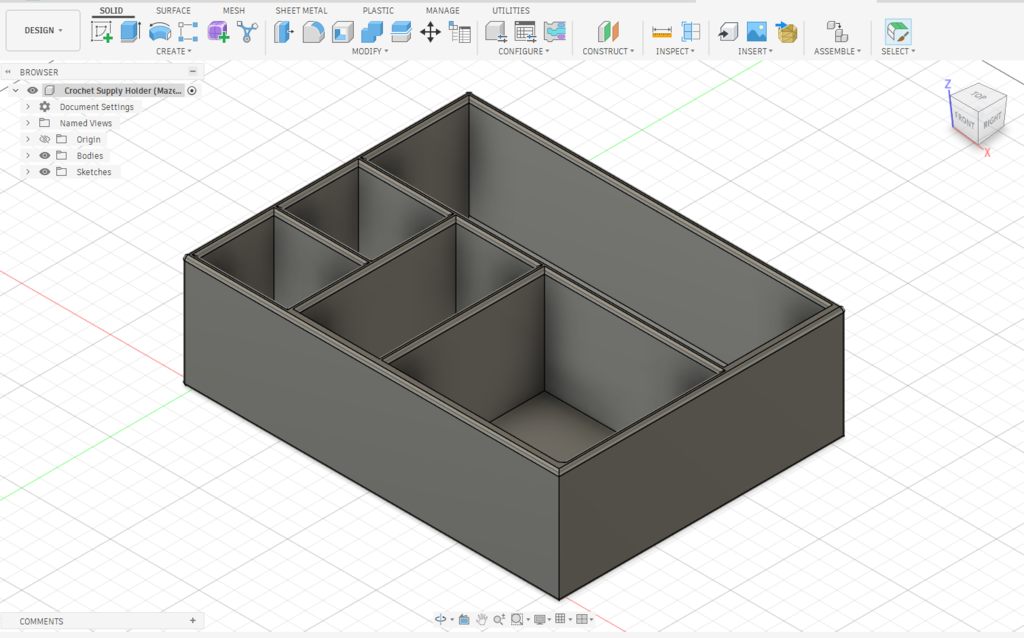Switch to the MANAGE tab

pos(443,10)
